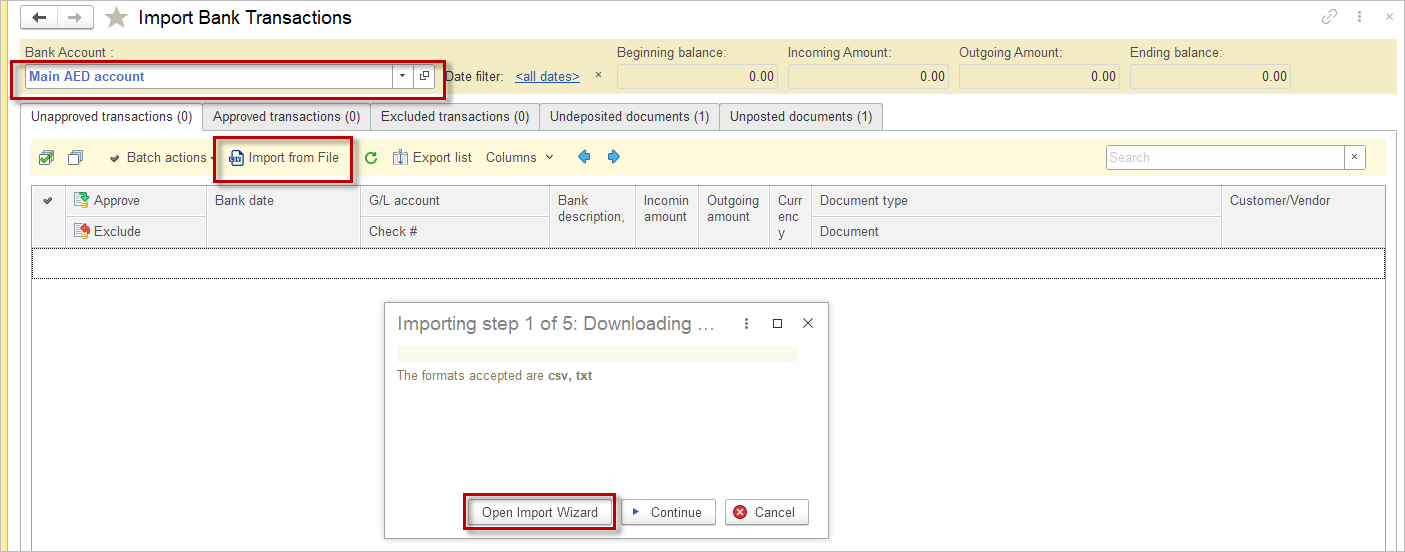Click into the Search field

1224,158
